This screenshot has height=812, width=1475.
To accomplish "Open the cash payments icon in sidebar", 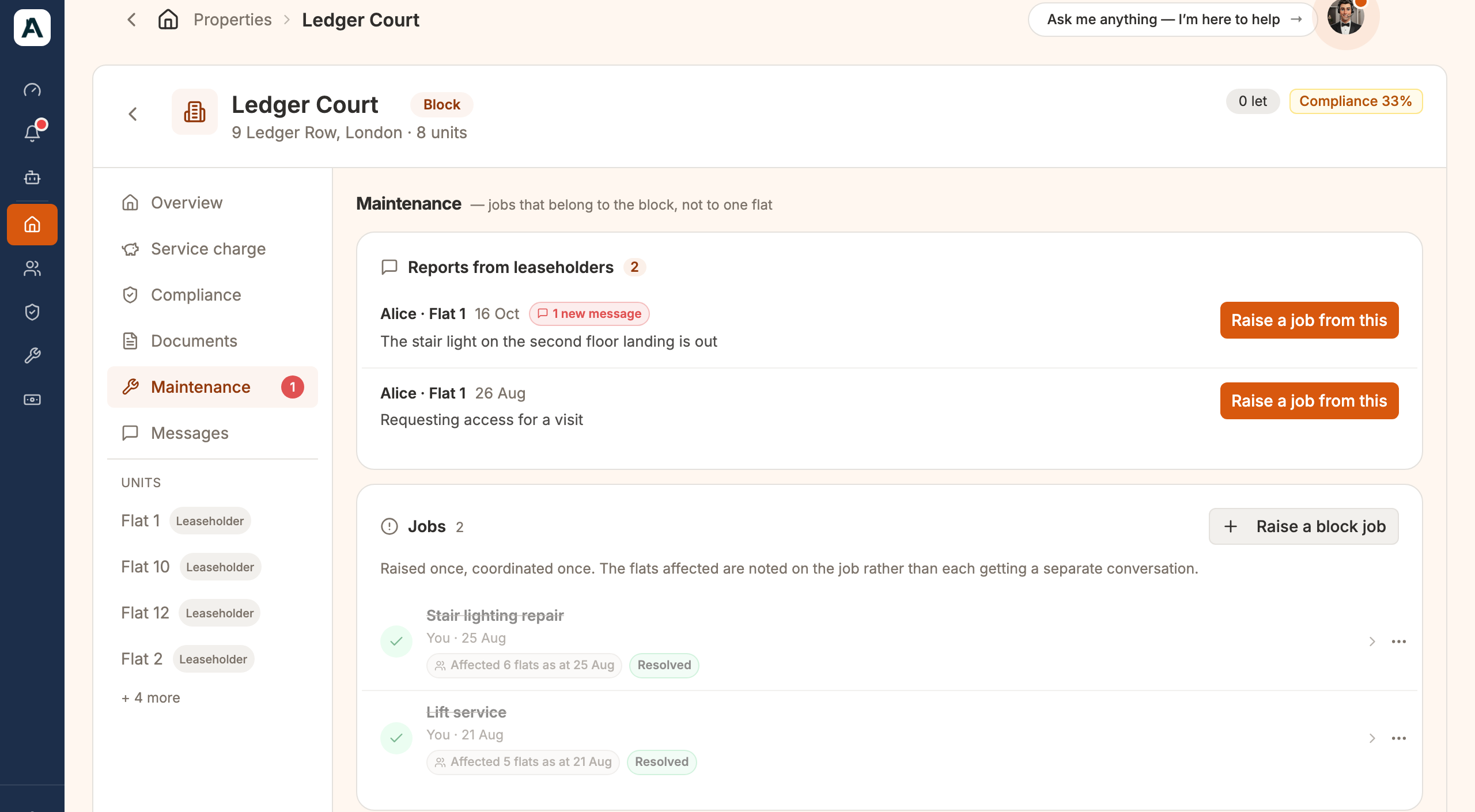I will pos(32,400).
